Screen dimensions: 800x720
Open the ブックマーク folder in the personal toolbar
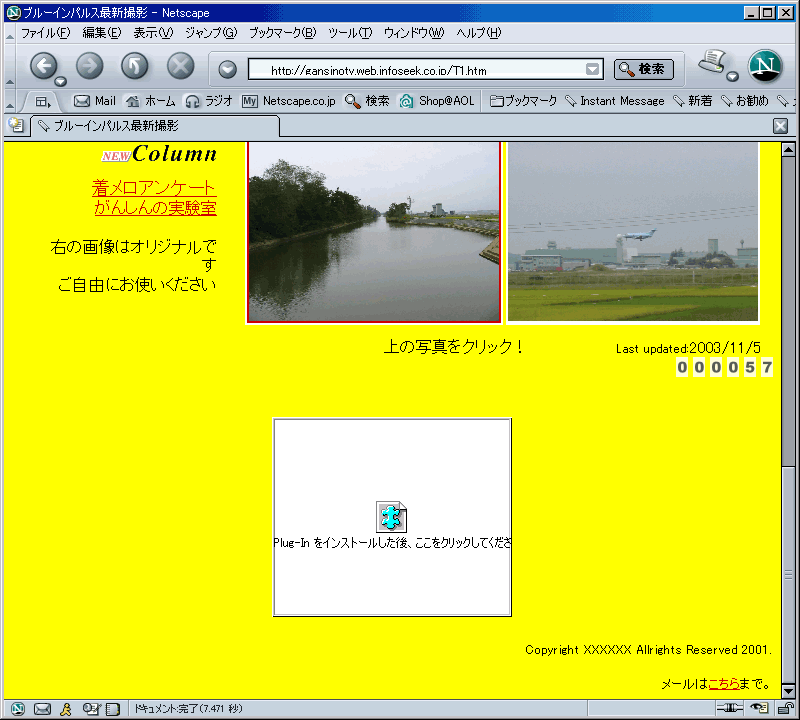pos(523,101)
